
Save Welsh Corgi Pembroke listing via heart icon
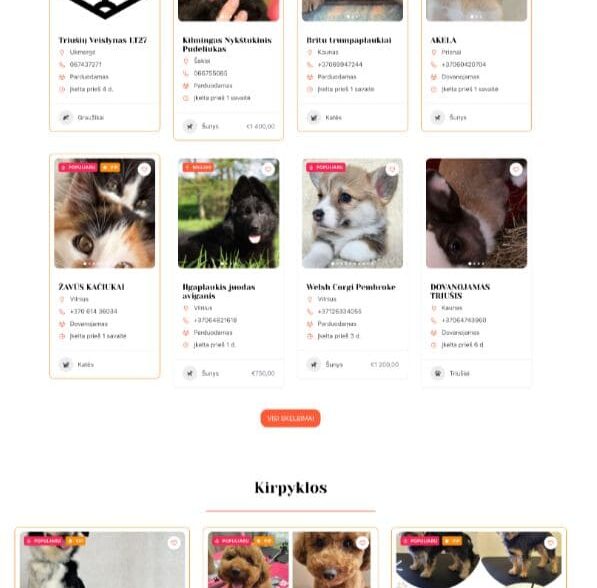click(392, 169)
